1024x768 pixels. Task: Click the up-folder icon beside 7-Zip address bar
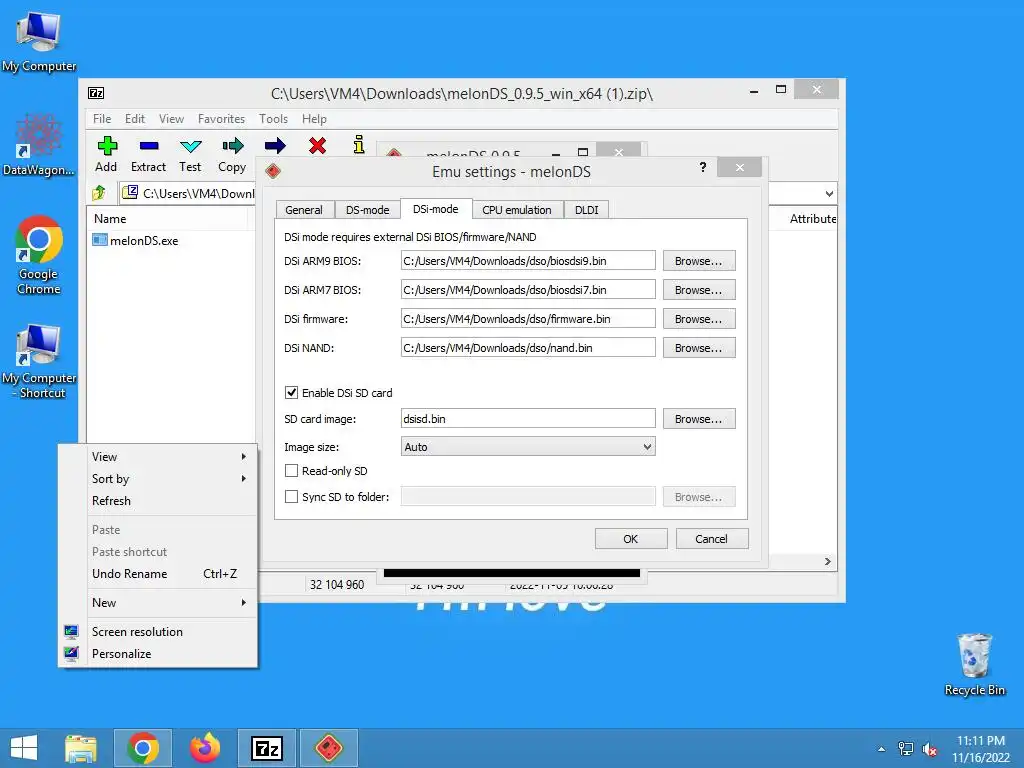click(99, 193)
